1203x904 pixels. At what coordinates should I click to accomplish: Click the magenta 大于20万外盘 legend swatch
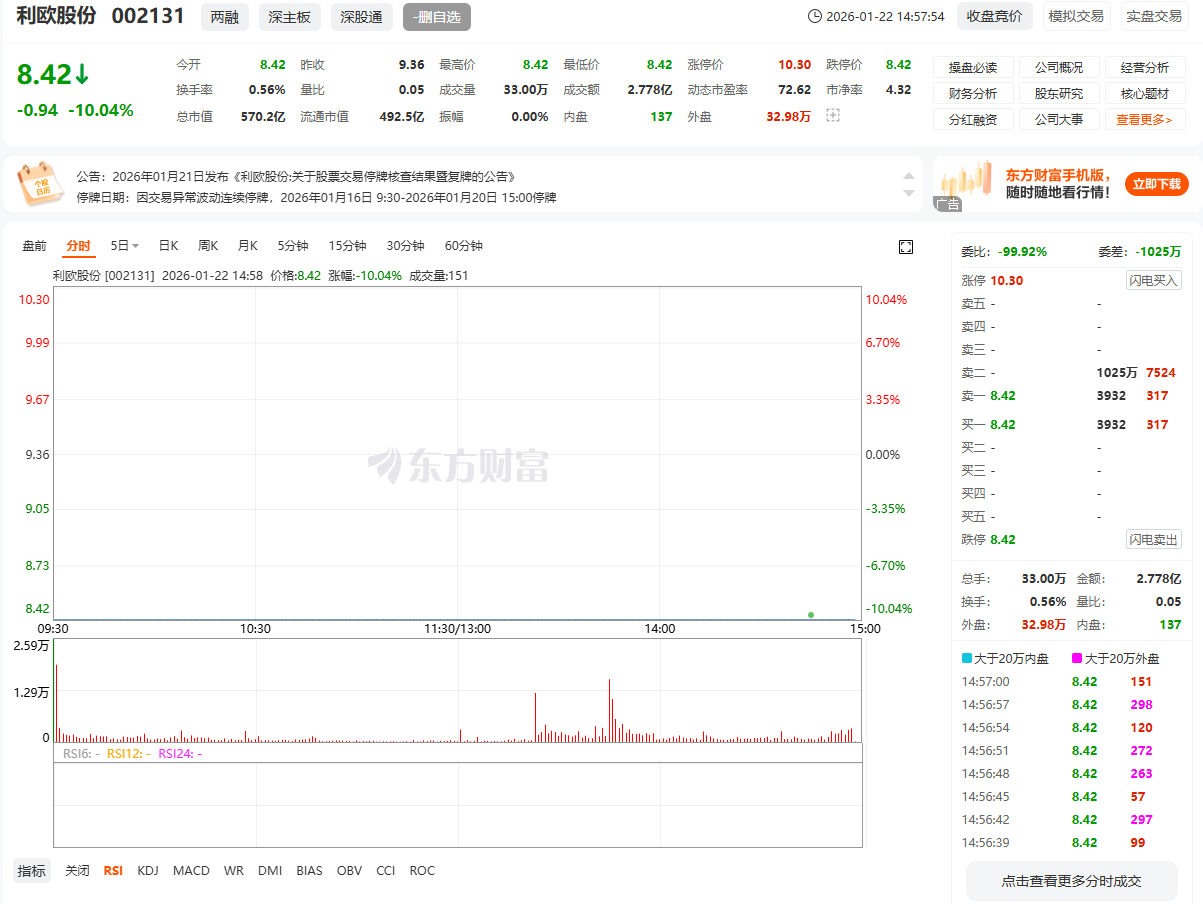1077,659
